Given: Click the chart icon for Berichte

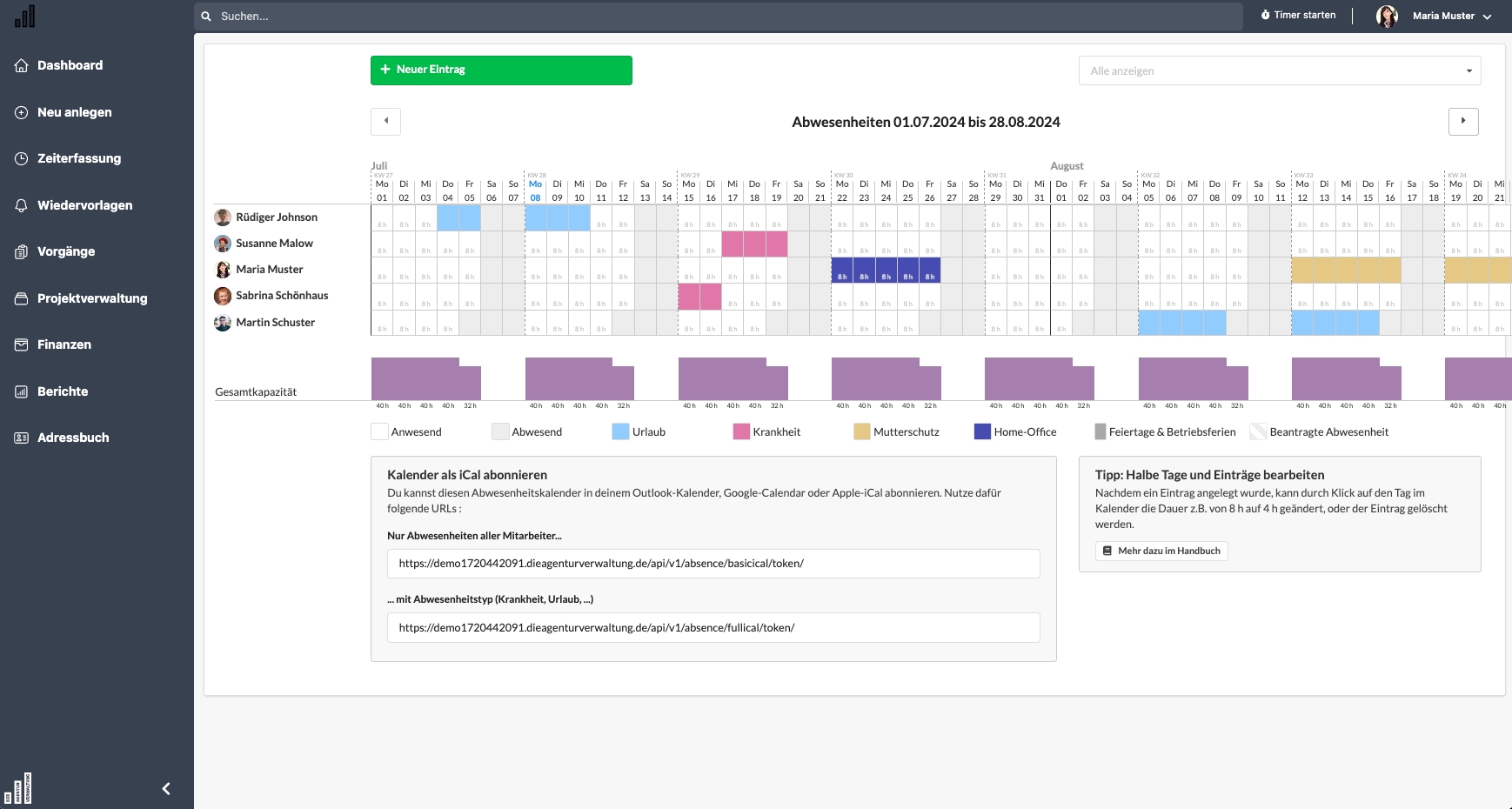Looking at the screenshot, I should [22, 391].
